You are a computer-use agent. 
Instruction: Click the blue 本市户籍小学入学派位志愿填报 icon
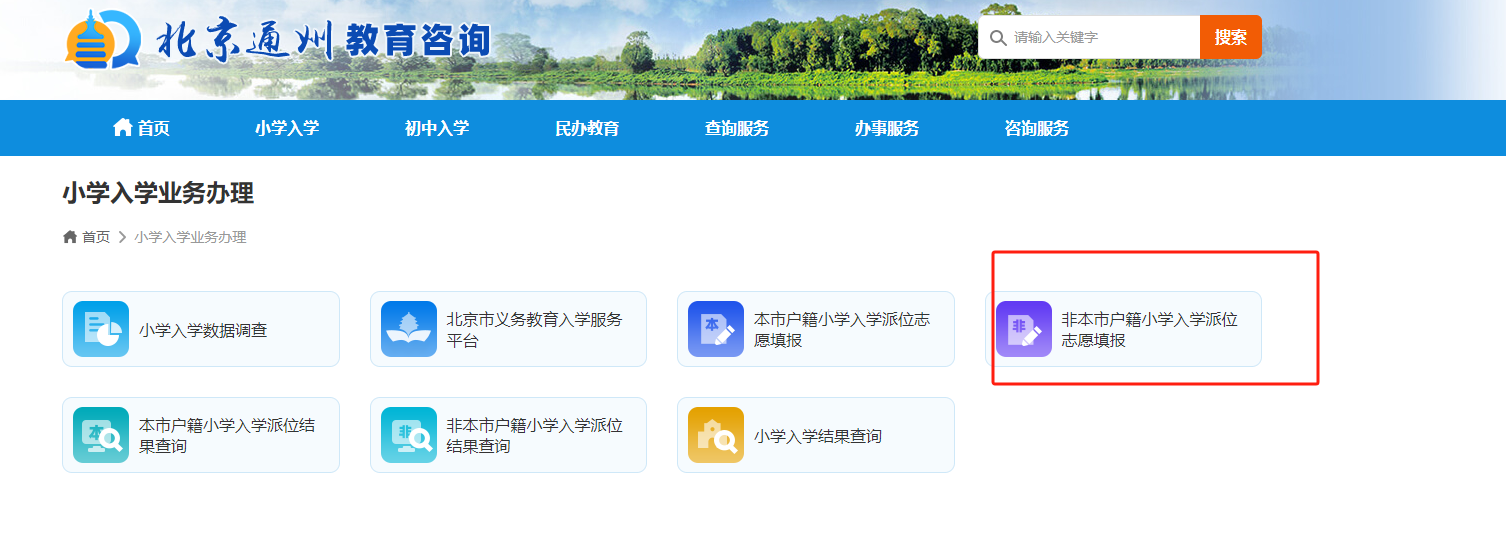(716, 329)
